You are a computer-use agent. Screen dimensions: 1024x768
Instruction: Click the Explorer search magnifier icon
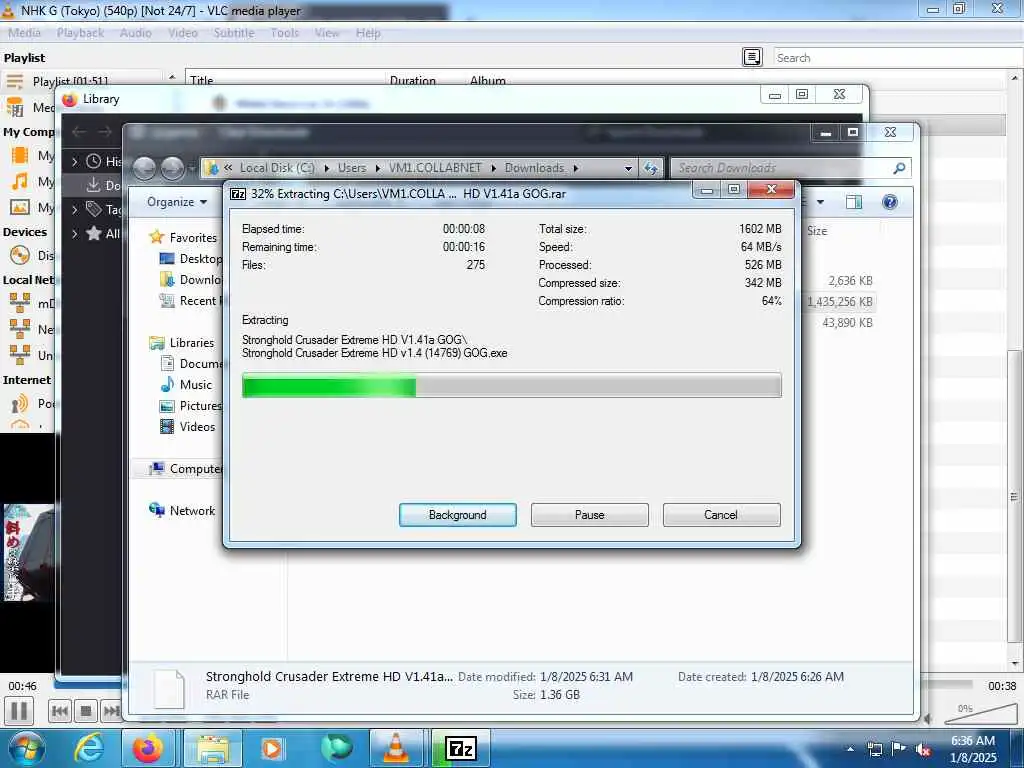[899, 168]
